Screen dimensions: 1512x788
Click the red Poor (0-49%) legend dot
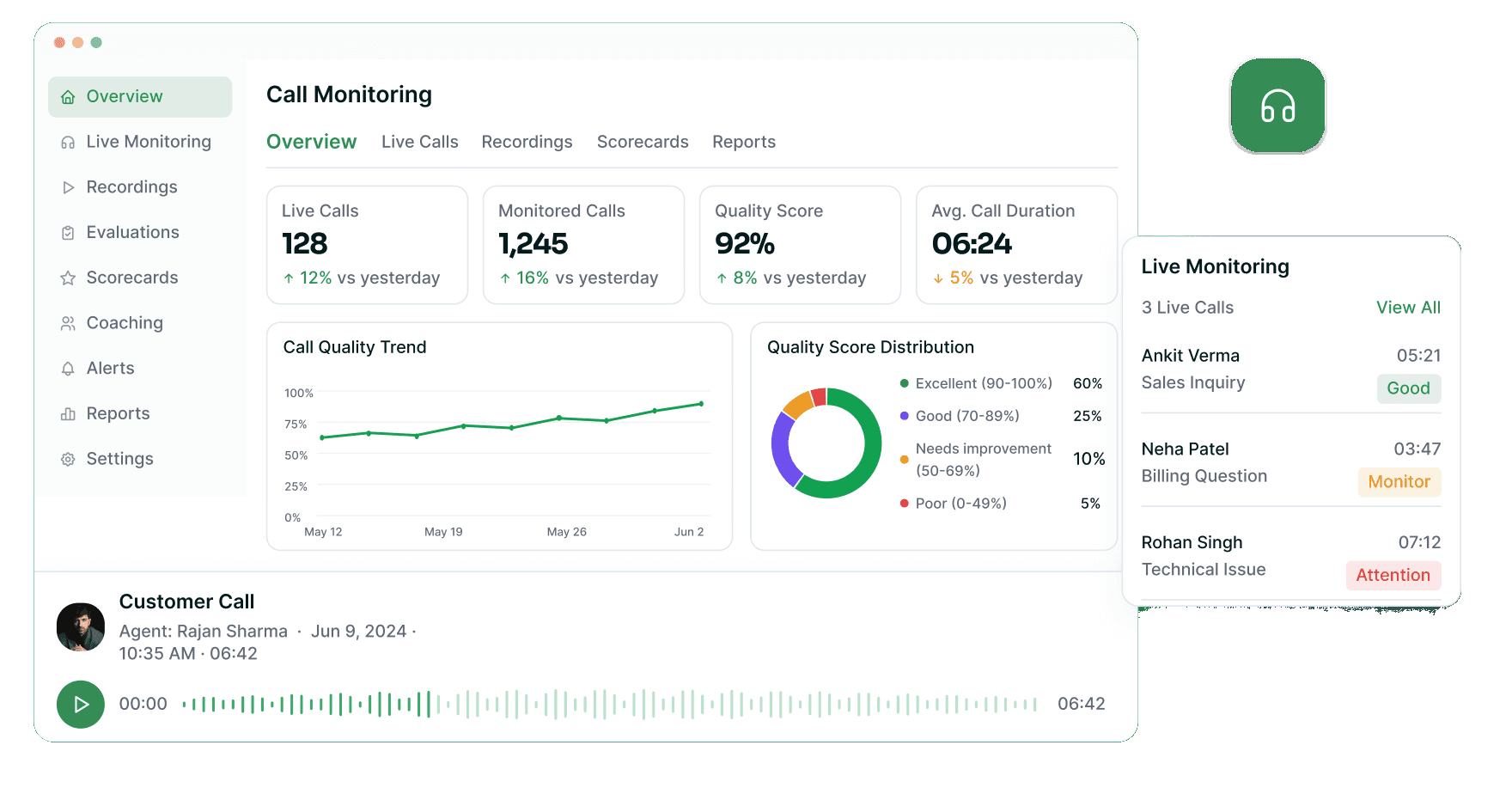pyautogui.click(x=904, y=504)
